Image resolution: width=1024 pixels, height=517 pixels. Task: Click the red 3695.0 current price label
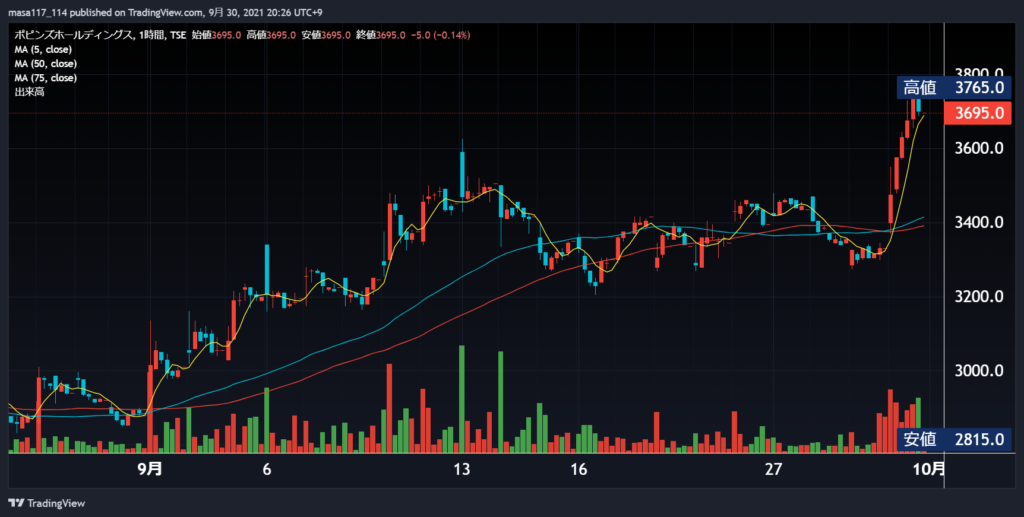979,113
